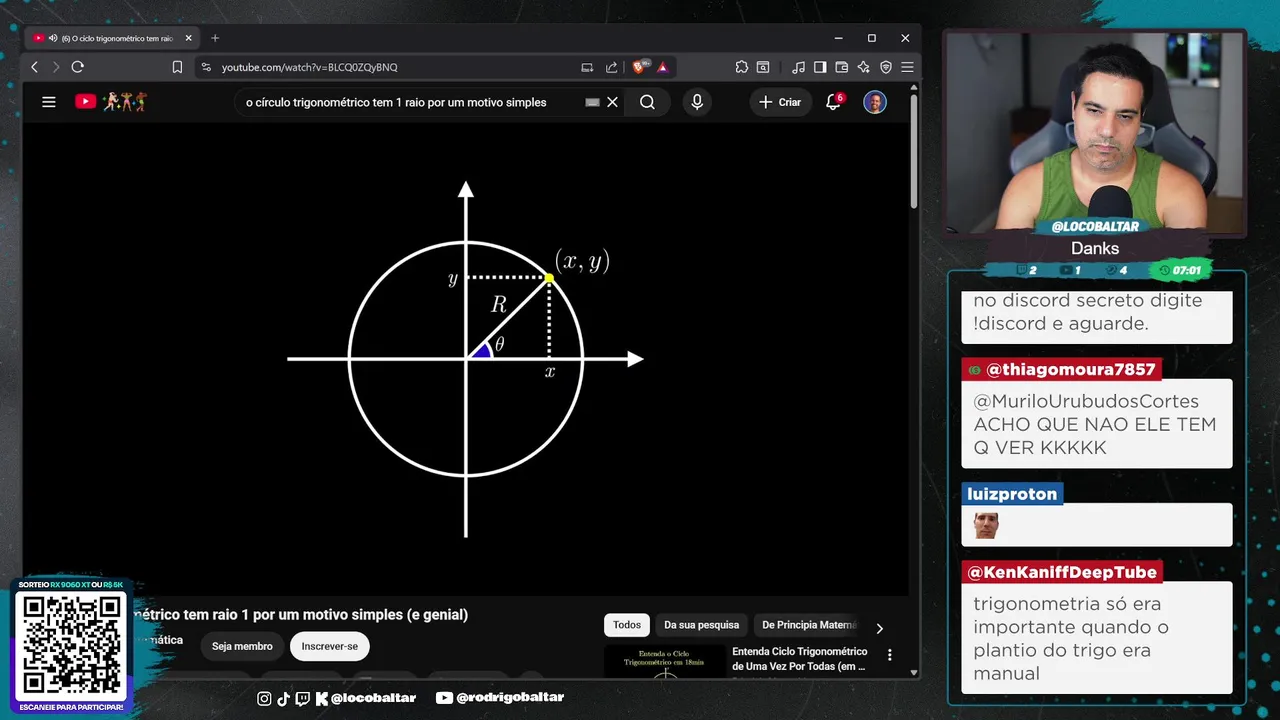Click the video player to pause

tap(465, 358)
